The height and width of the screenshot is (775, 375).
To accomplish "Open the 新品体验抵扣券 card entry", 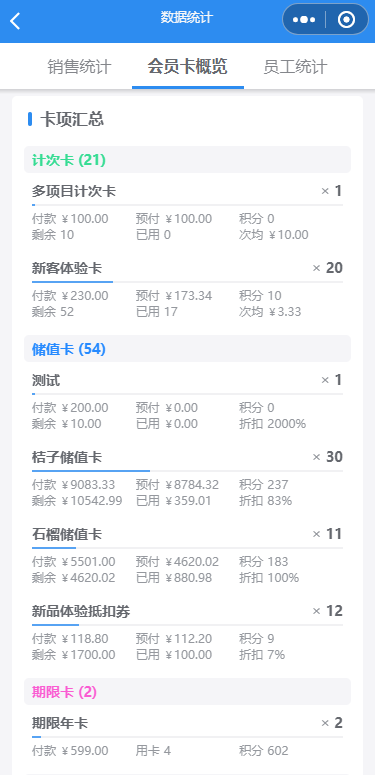I will pyautogui.click(x=187, y=633).
